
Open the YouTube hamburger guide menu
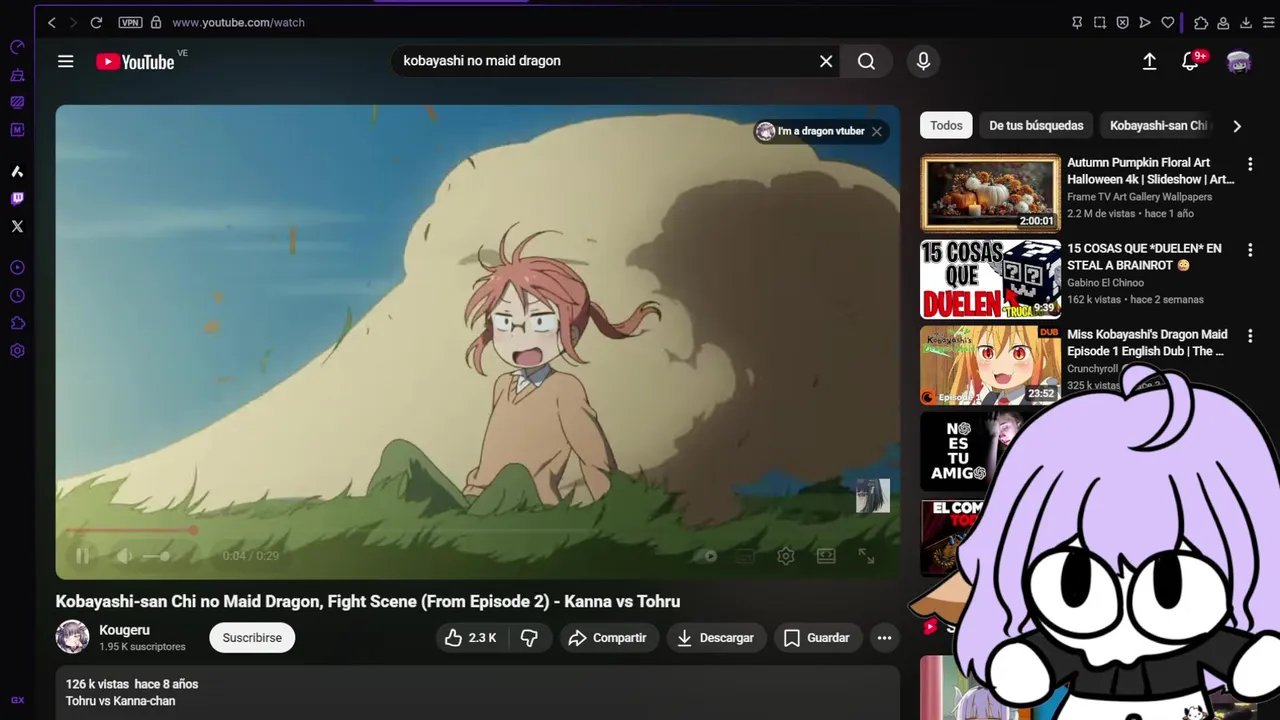[66, 61]
